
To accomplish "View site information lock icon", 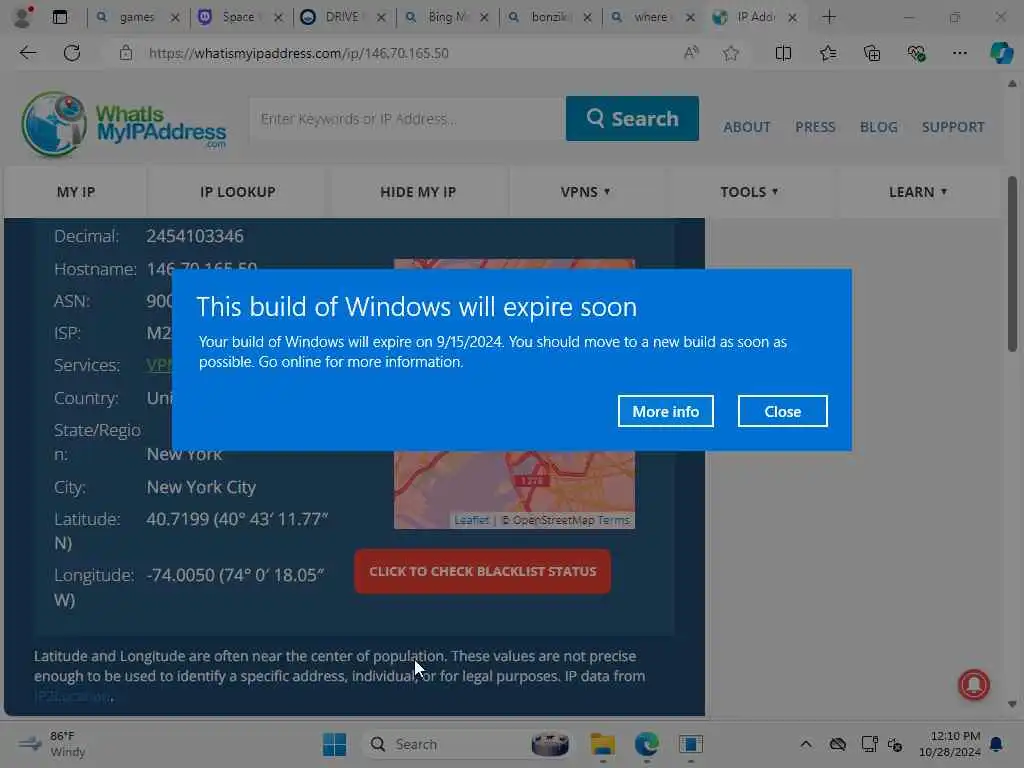I will 126,53.
